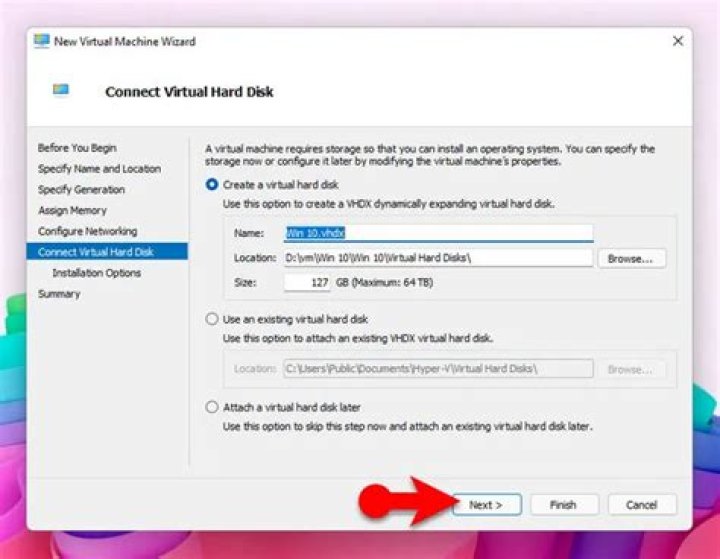Screen dimensions: 720x559
Task: Click the Name: label
Action: [x=249, y=233]
